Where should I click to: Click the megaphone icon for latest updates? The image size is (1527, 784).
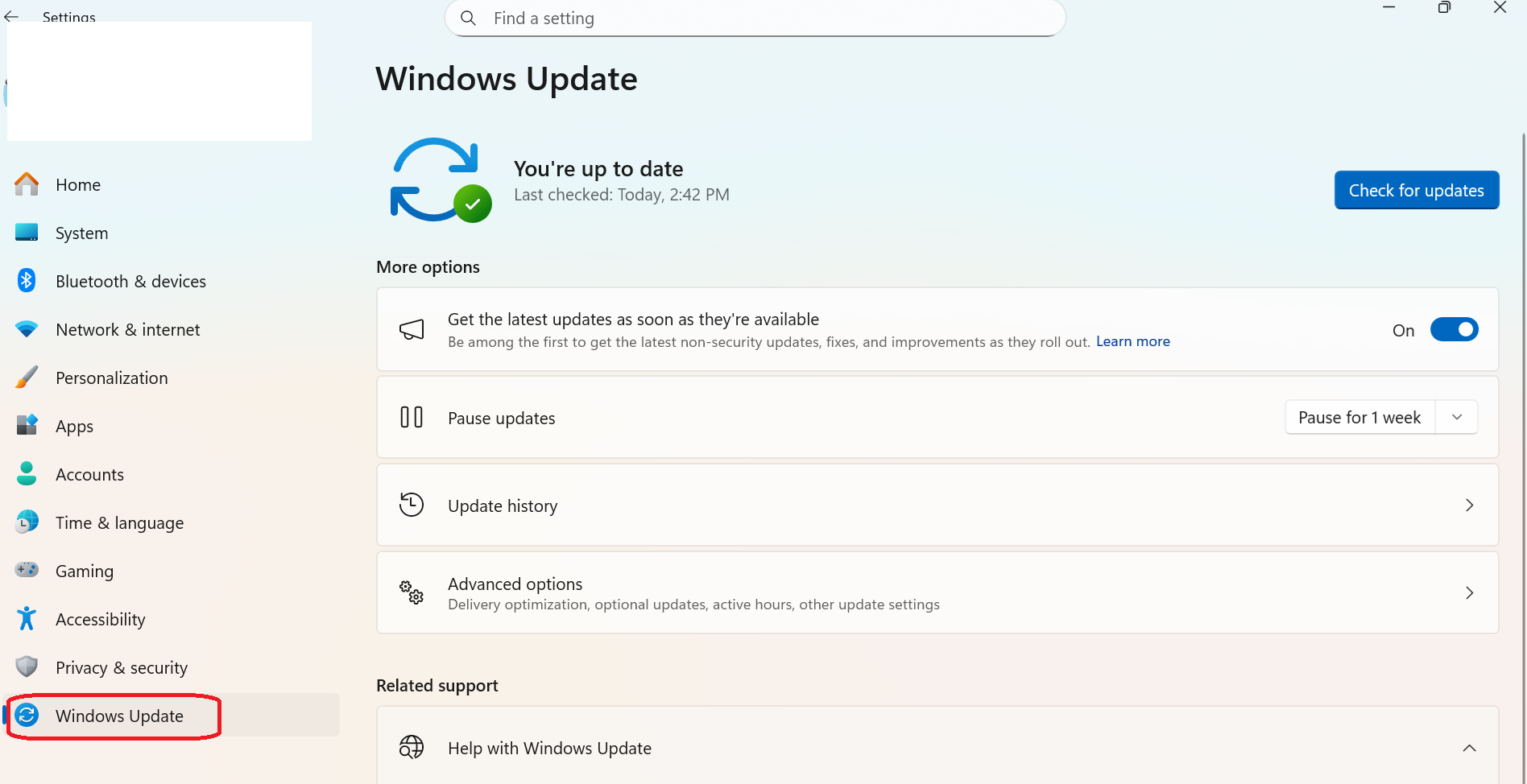412,329
